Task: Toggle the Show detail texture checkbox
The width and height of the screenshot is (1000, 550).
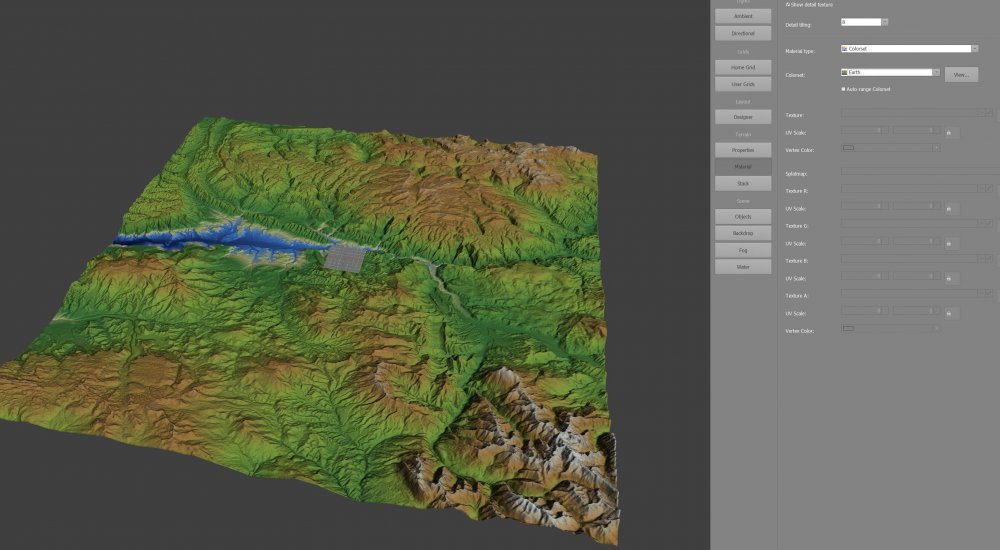Action: tap(788, 5)
